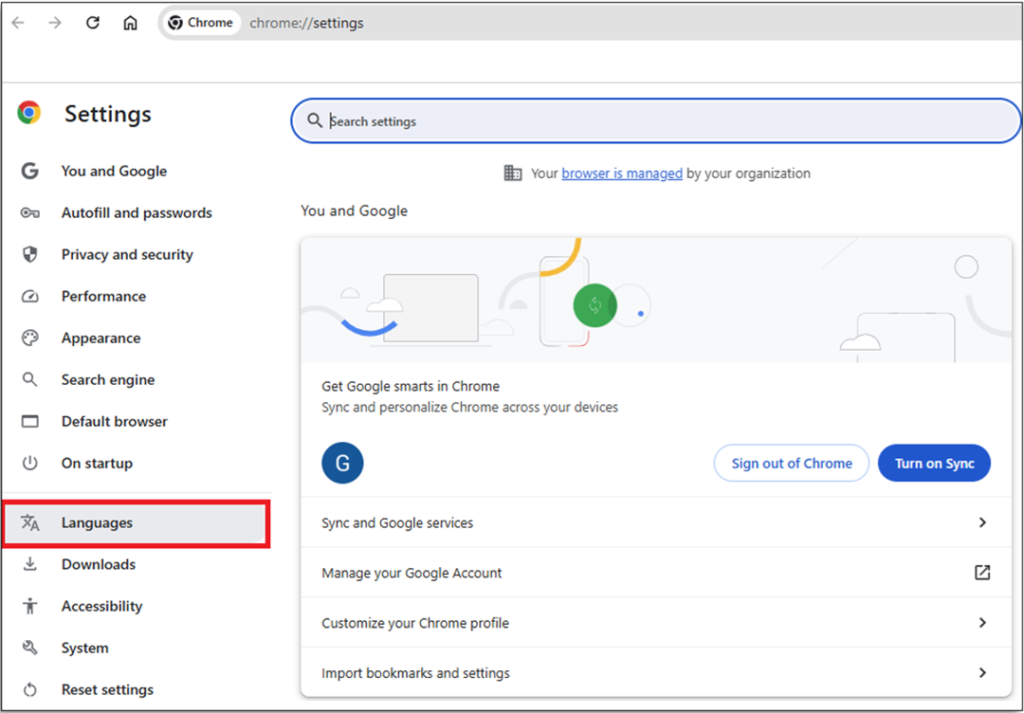Open Privacy and security section
The height and width of the screenshot is (713, 1024).
pos(127,255)
